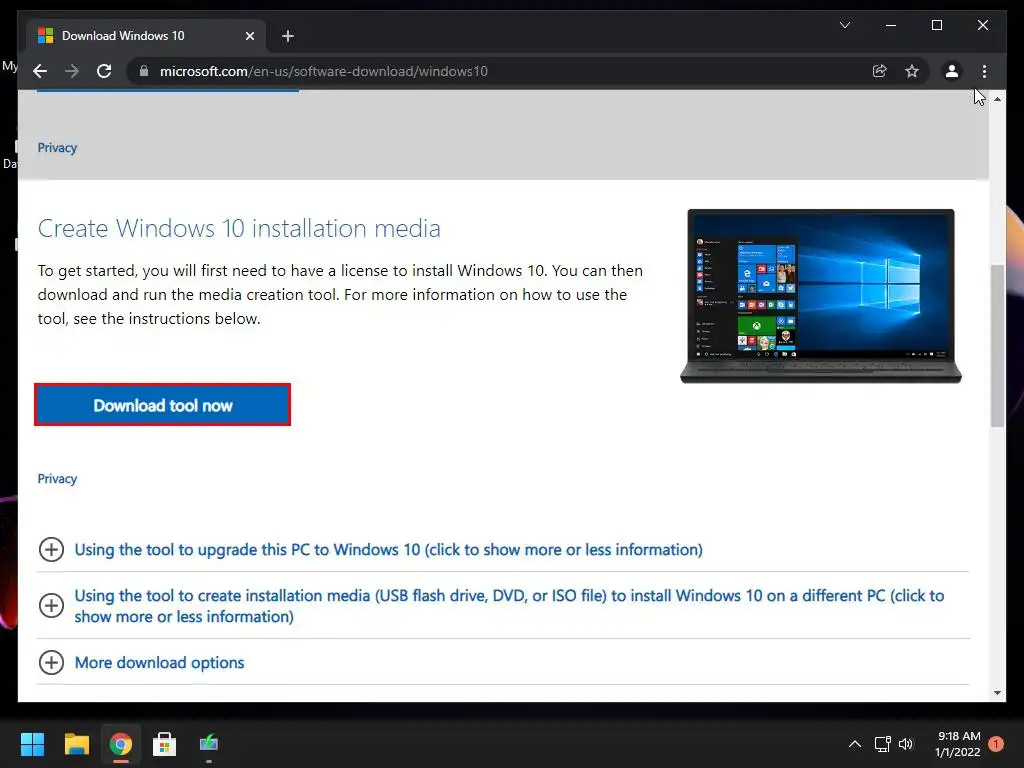Open the Windows Start menu

point(32,744)
